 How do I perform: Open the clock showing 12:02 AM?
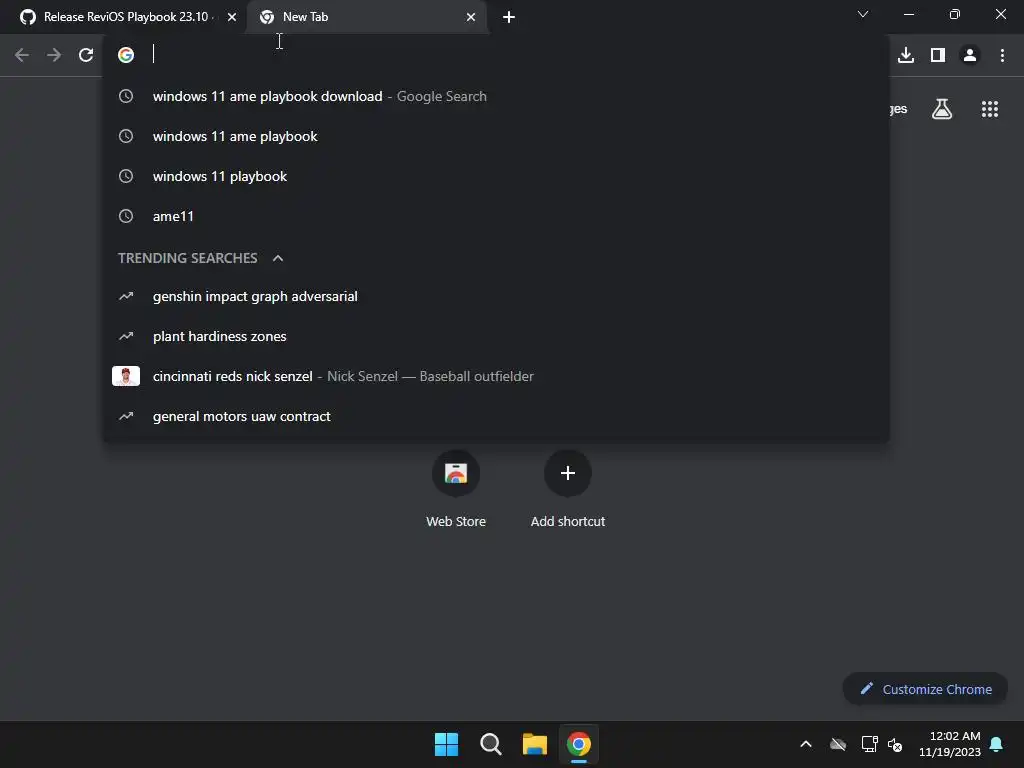coord(950,744)
